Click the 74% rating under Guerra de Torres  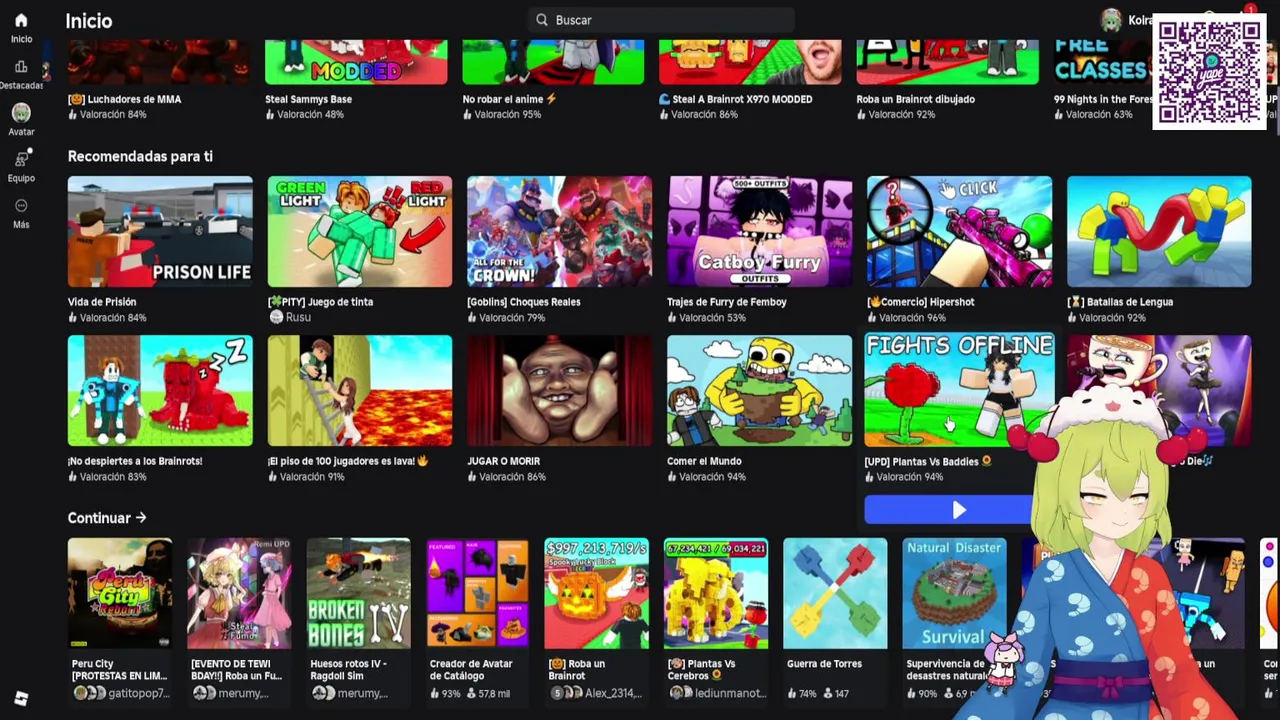(802, 693)
